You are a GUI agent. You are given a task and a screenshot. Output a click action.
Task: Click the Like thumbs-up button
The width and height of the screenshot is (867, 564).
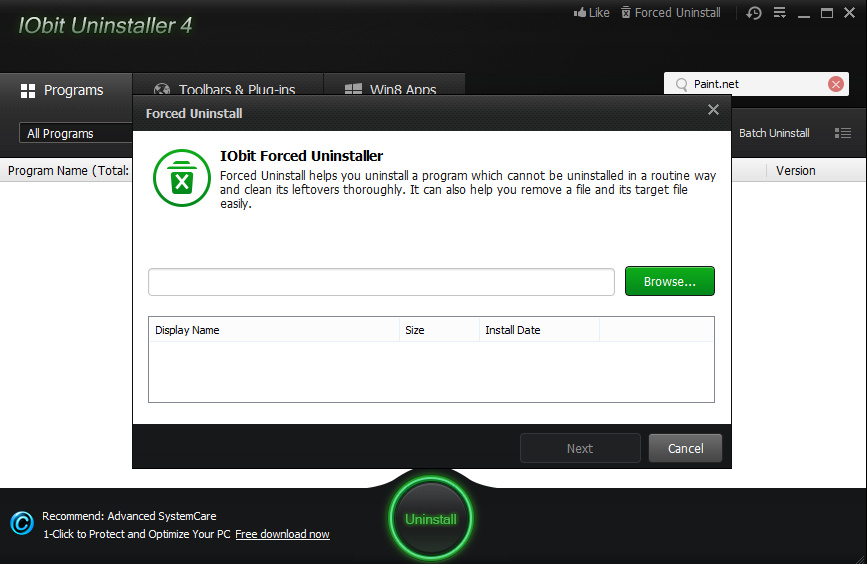coord(591,13)
